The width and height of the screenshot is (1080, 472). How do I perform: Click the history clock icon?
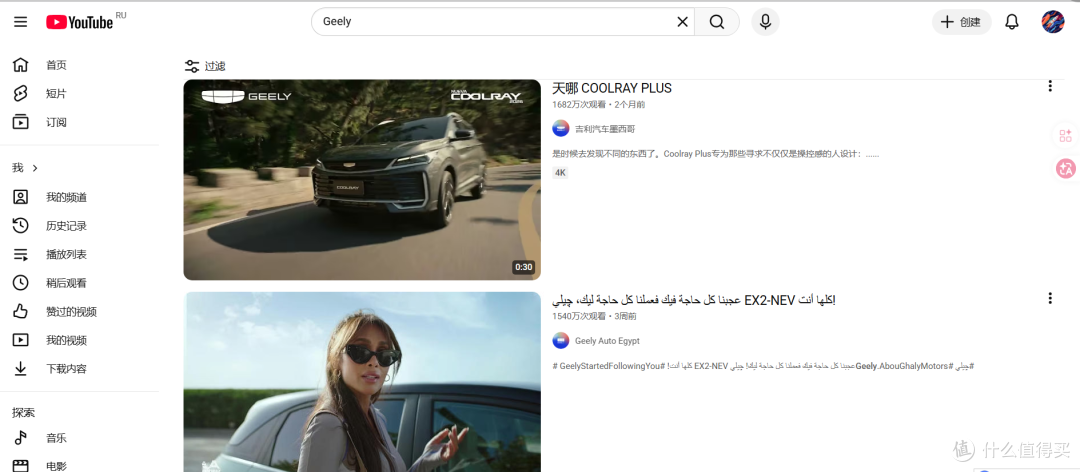point(21,226)
